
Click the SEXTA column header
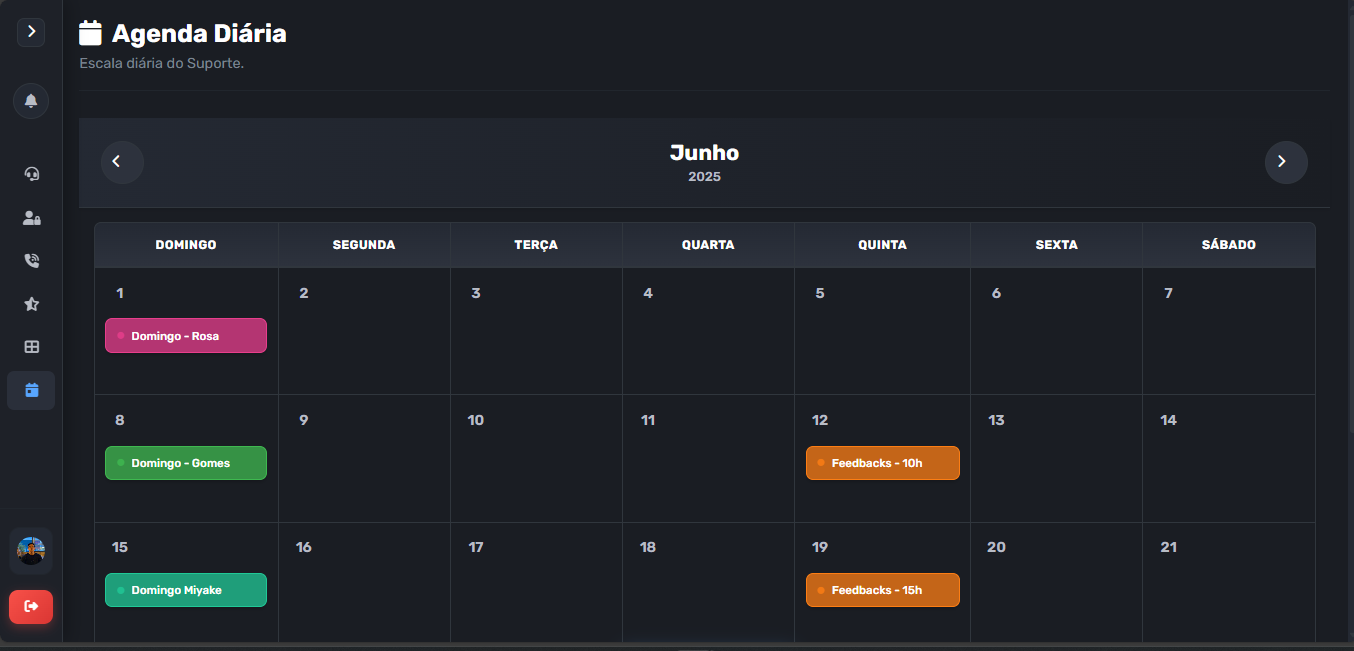coord(1056,245)
